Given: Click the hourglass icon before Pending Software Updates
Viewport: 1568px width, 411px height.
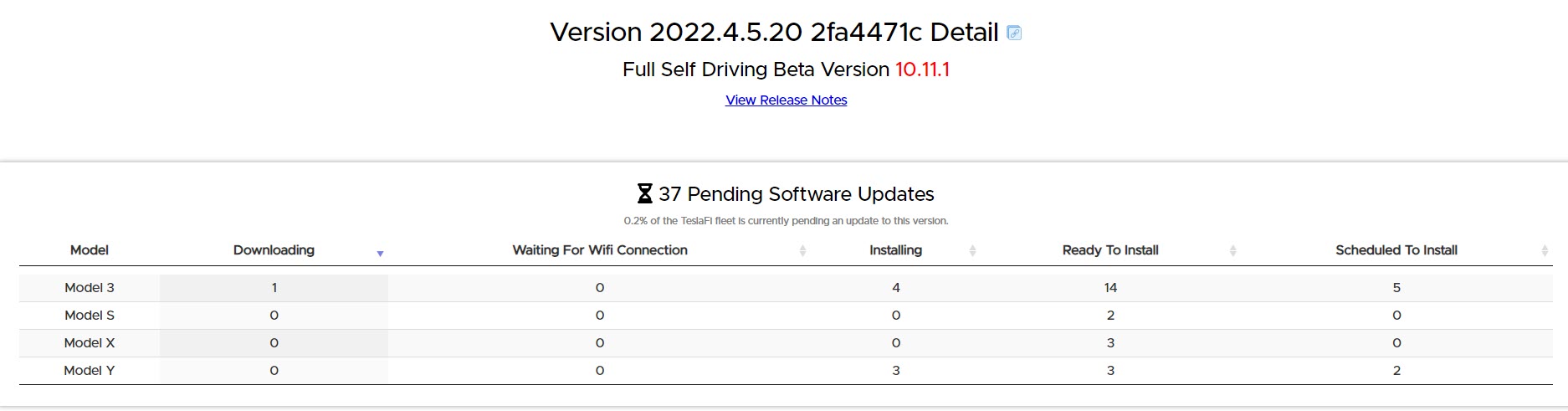Looking at the screenshot, I should (x=644, y=194).
